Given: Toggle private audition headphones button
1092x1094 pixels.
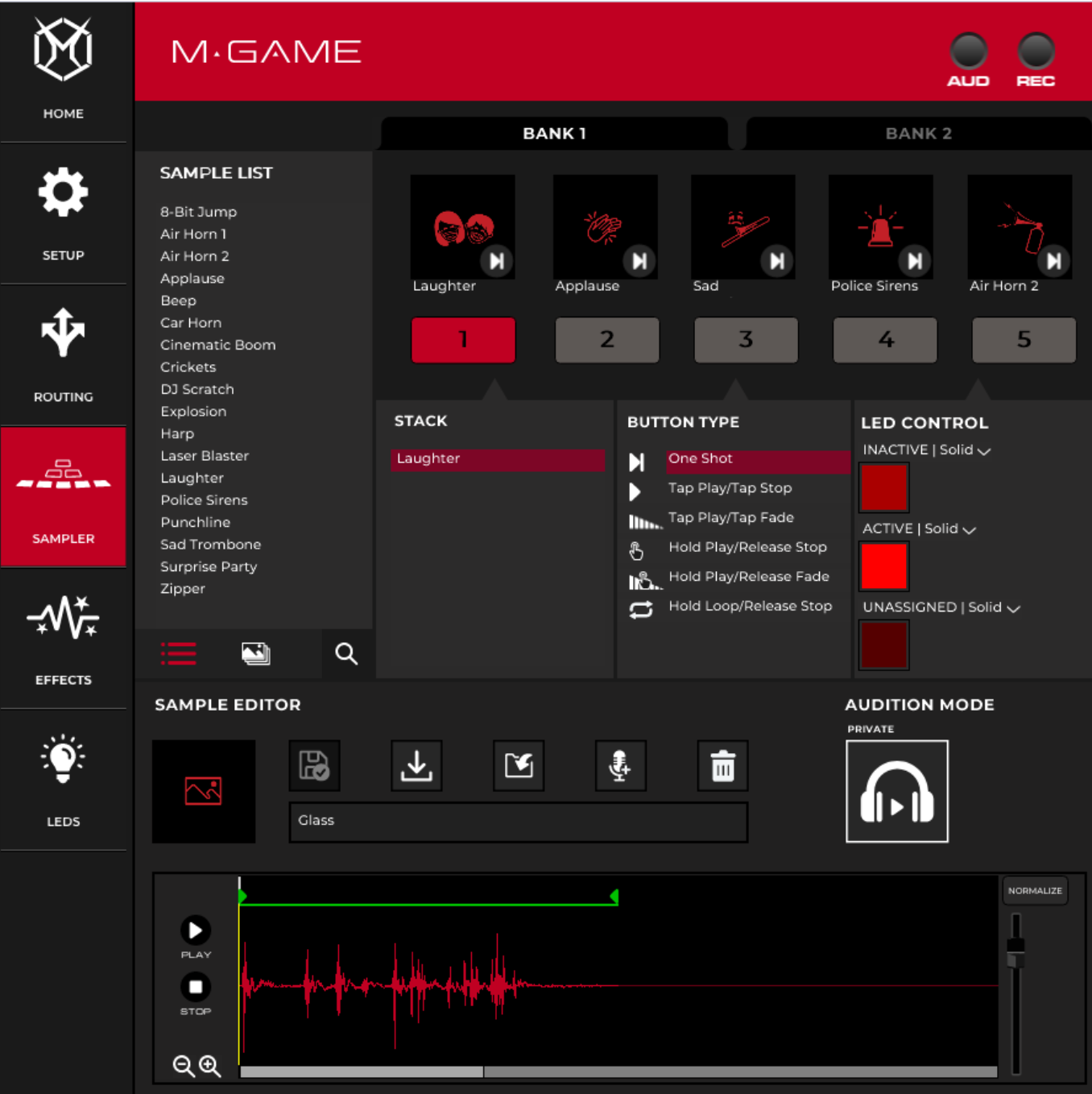Looking at the screenshot, I should 897,791.
